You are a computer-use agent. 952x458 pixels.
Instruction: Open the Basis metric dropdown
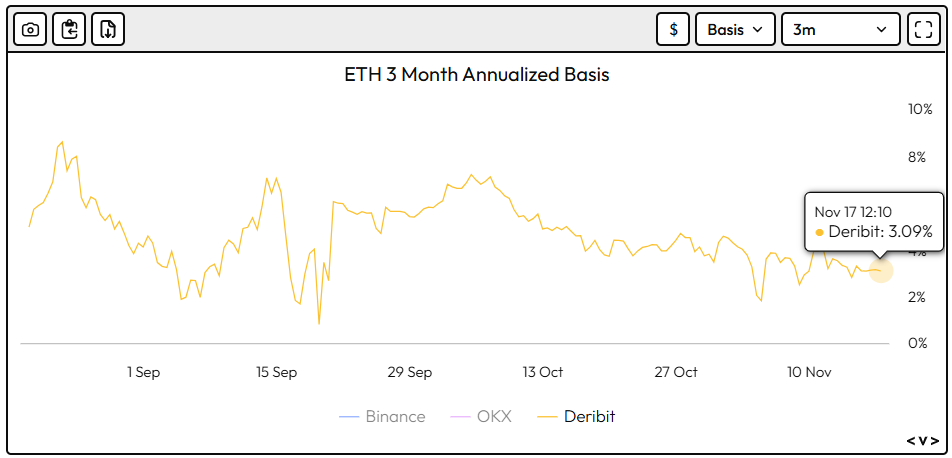(735, 29)
